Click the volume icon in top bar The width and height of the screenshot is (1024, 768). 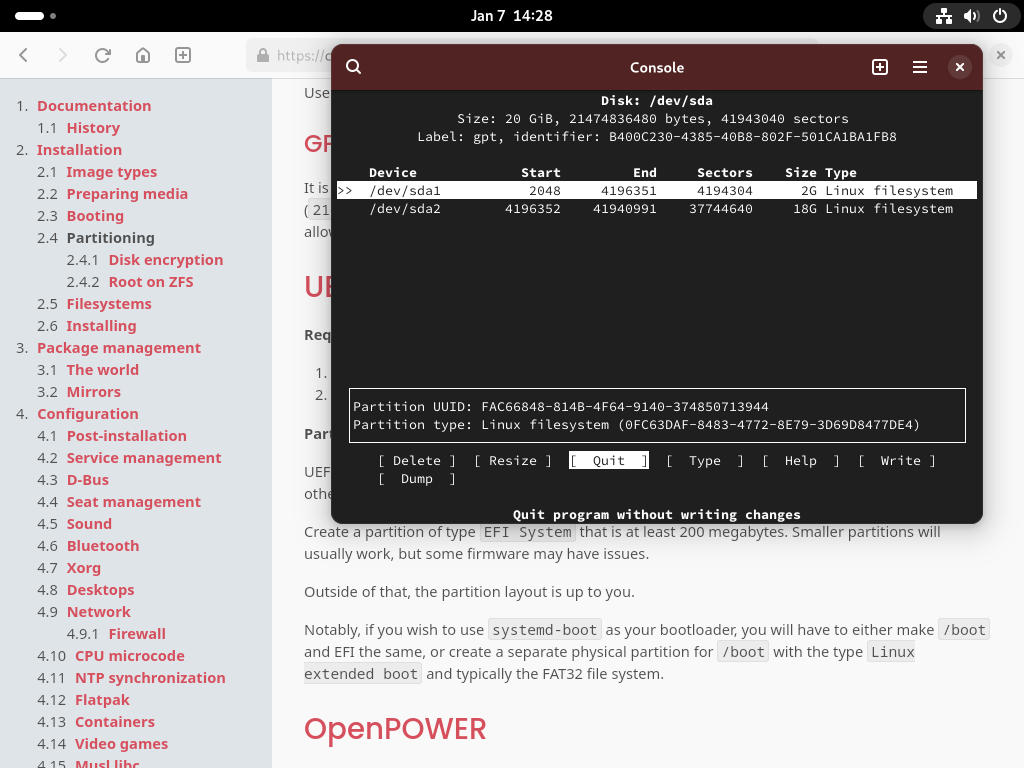[971, 16]
